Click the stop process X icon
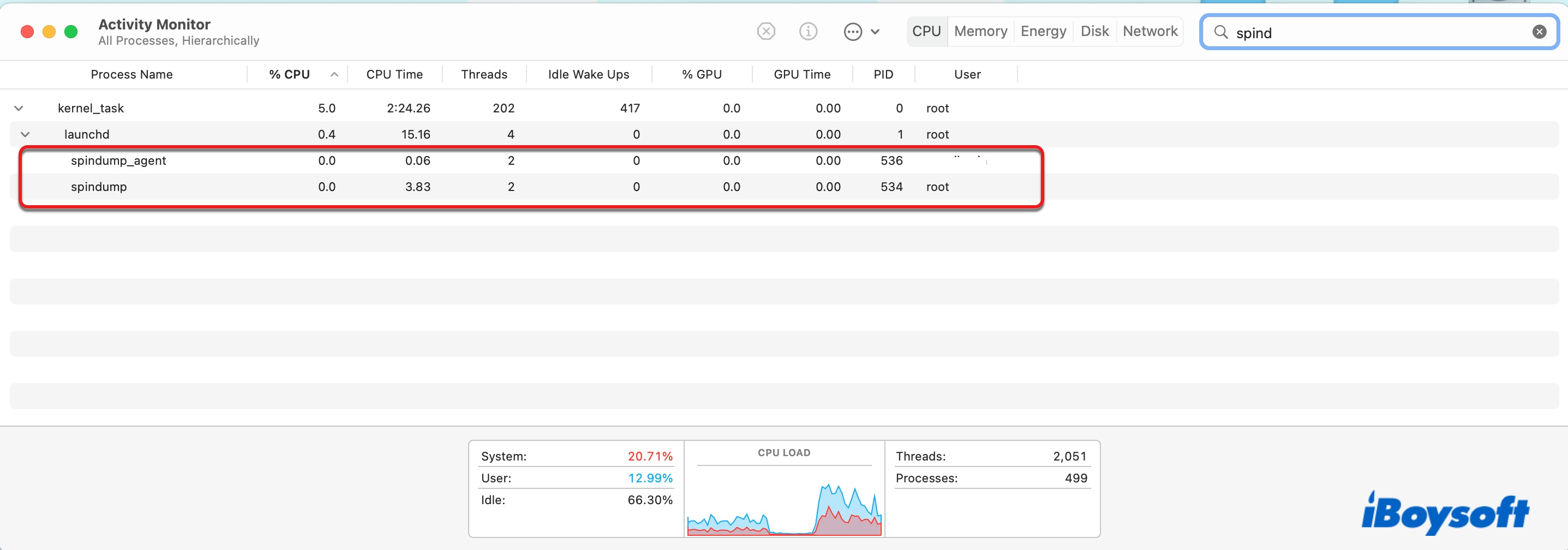 [x=766, y=31]
